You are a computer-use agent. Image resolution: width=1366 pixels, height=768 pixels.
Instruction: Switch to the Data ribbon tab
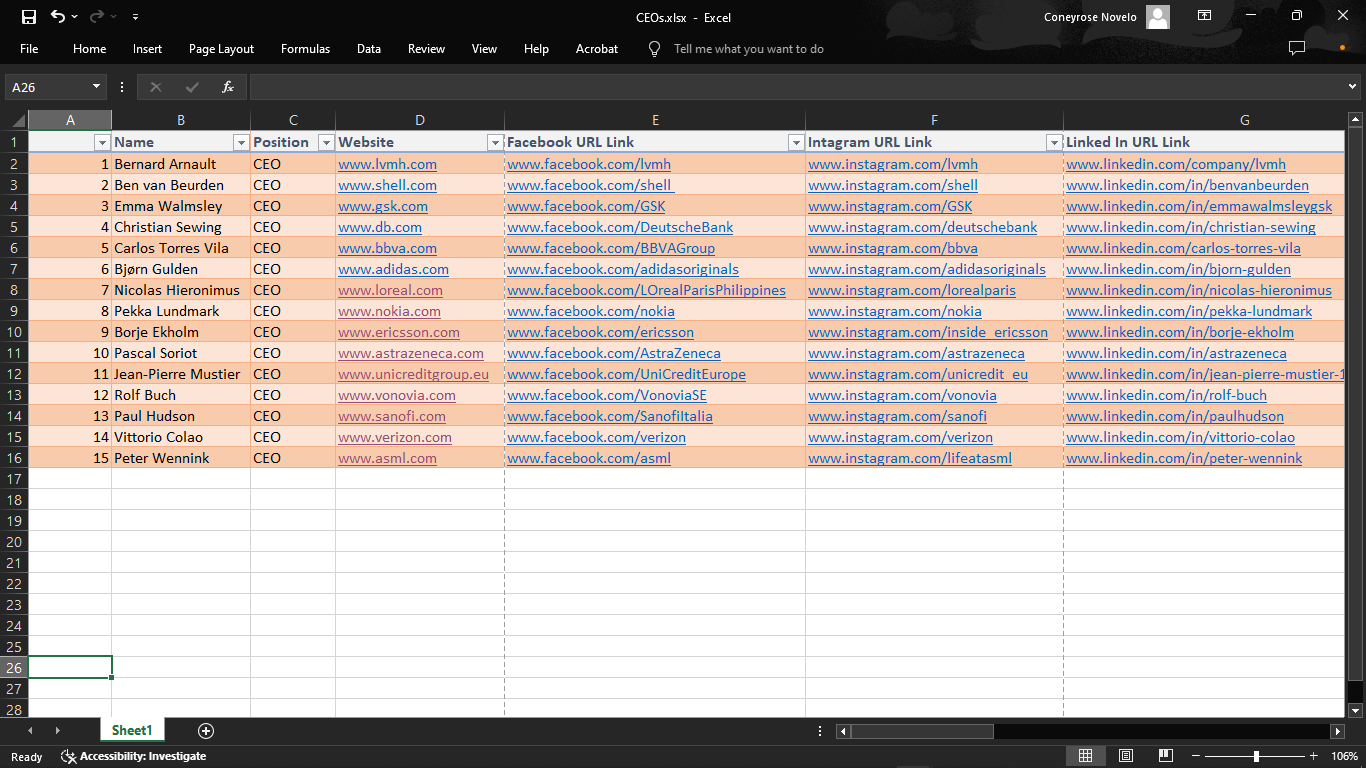(369, 49)
